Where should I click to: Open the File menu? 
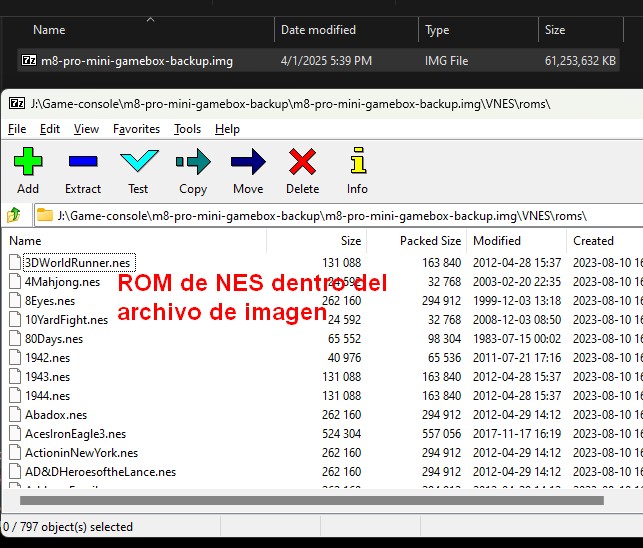coord(17,129)
